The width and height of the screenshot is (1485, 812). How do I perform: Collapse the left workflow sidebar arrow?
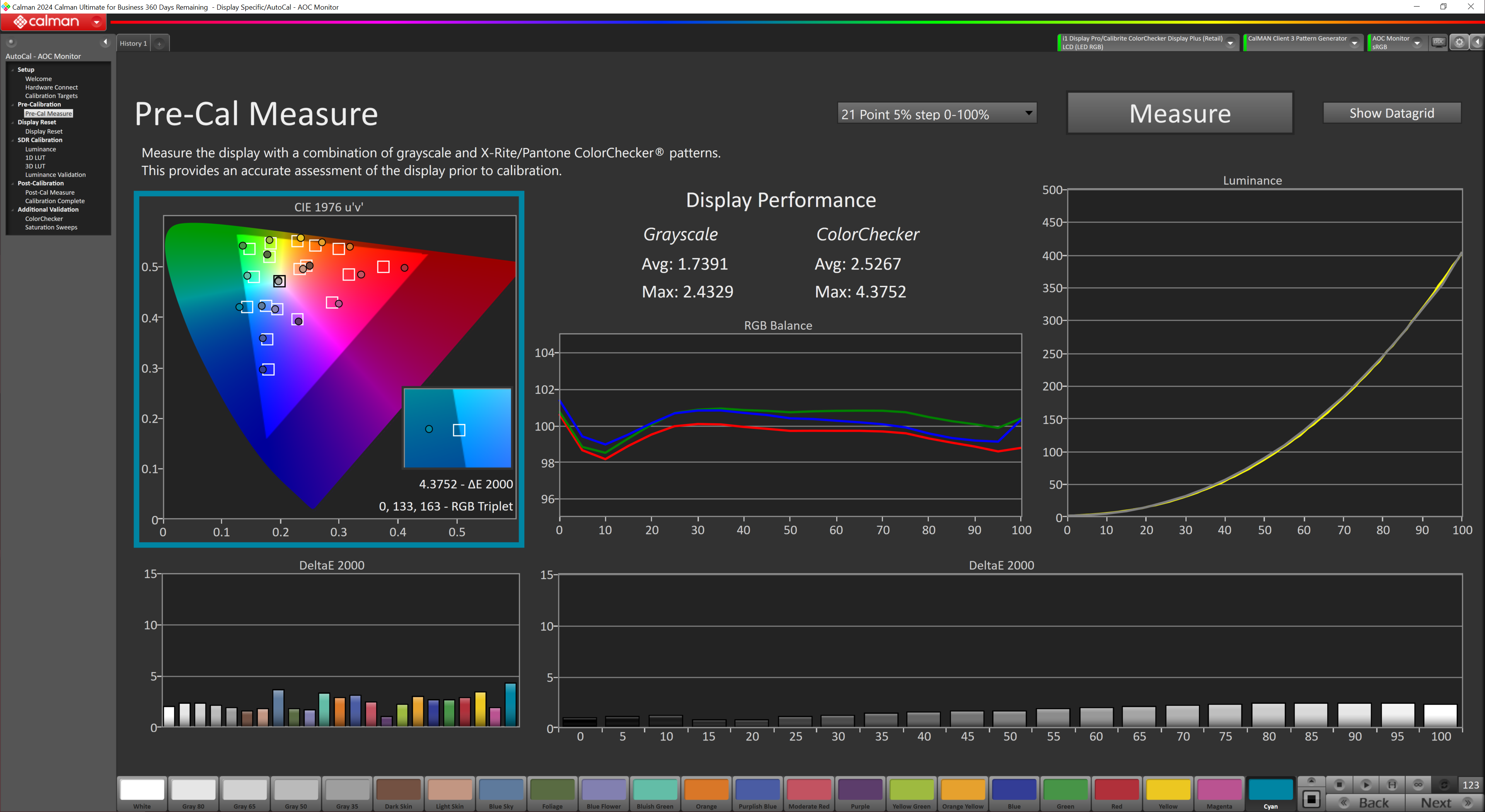tap(105, 42)
